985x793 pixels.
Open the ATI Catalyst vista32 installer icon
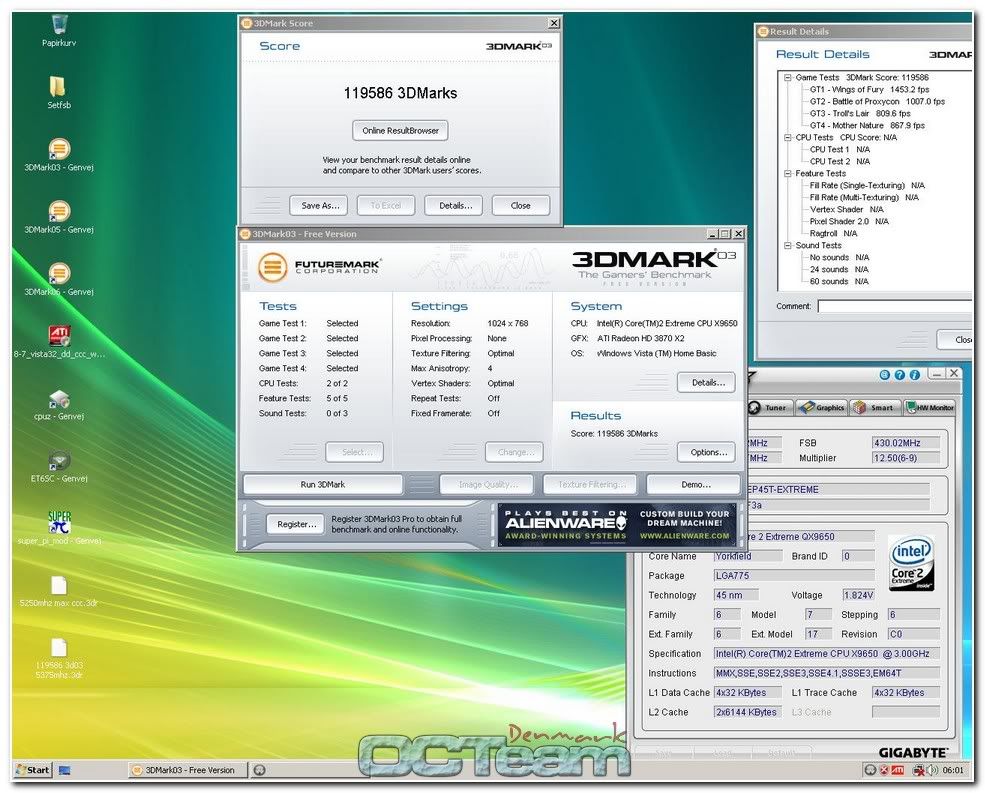click(x=59, y=336)
